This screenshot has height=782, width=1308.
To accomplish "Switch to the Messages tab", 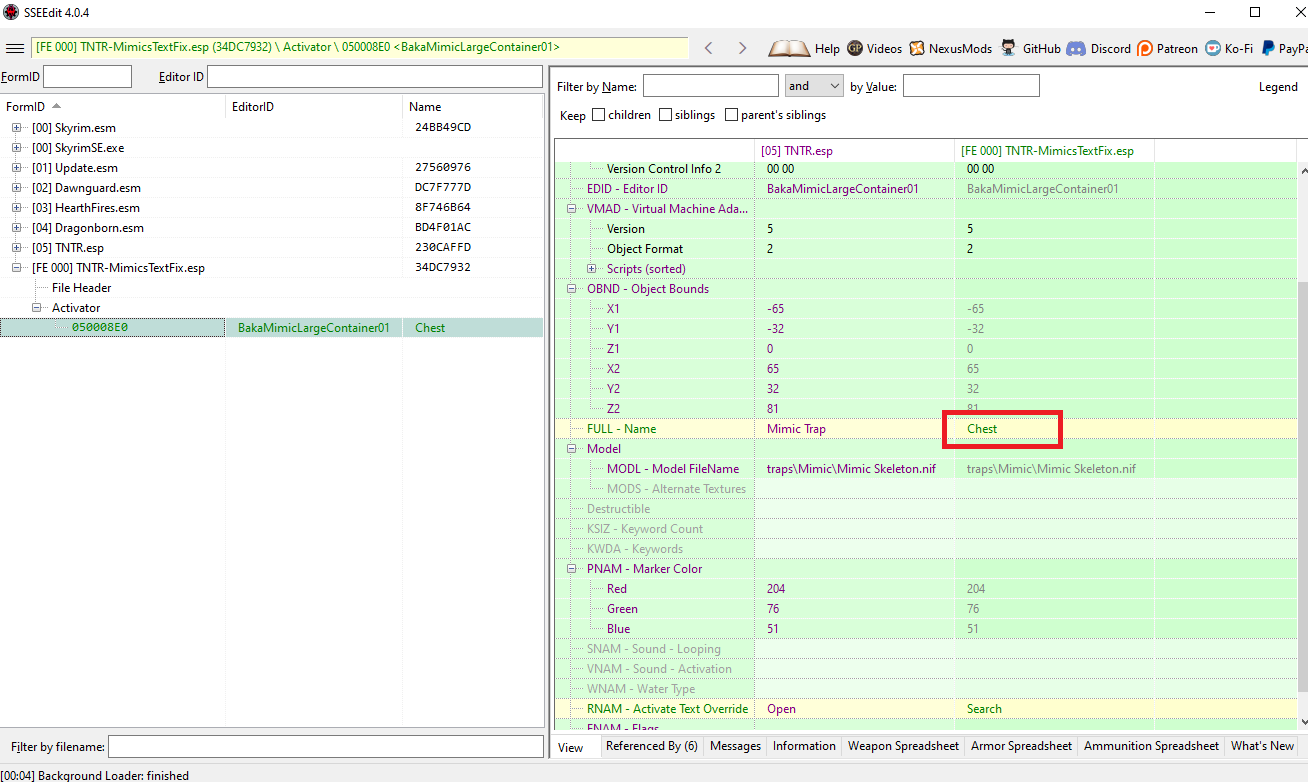I will (735, 746).
